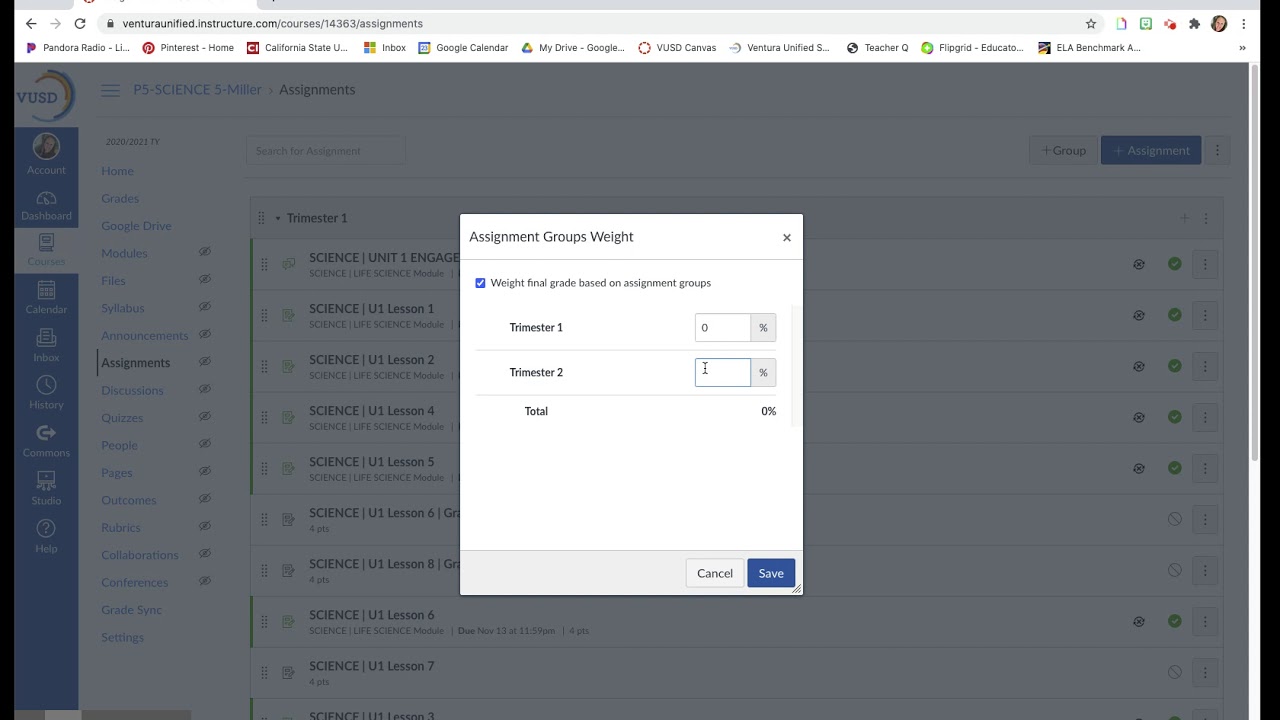The image size is (1280, 720).
Task: Open the VUSD Canvas bookmark
Action: (677, 48)
